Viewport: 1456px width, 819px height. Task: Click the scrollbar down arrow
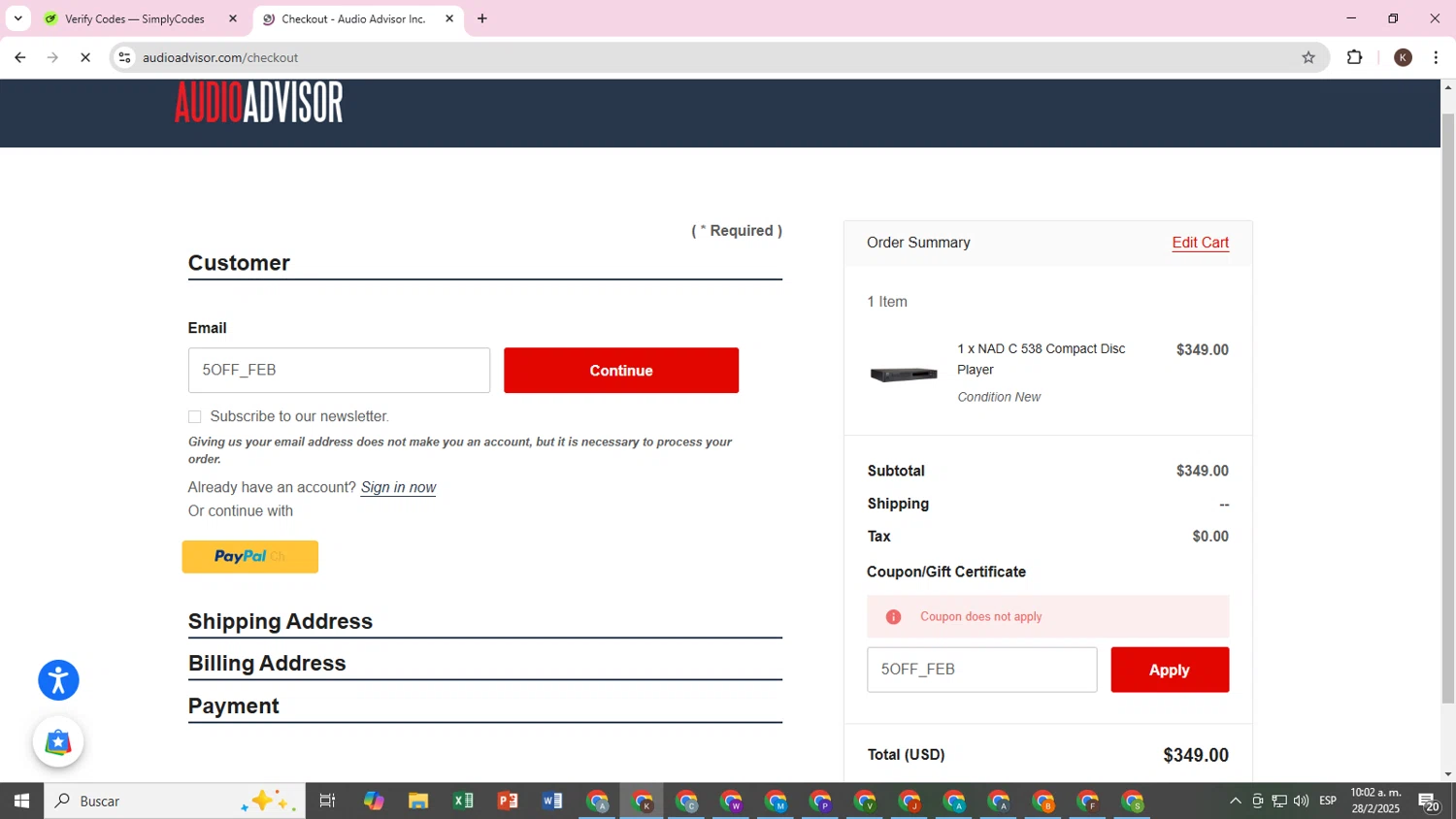coord(1447,773)
